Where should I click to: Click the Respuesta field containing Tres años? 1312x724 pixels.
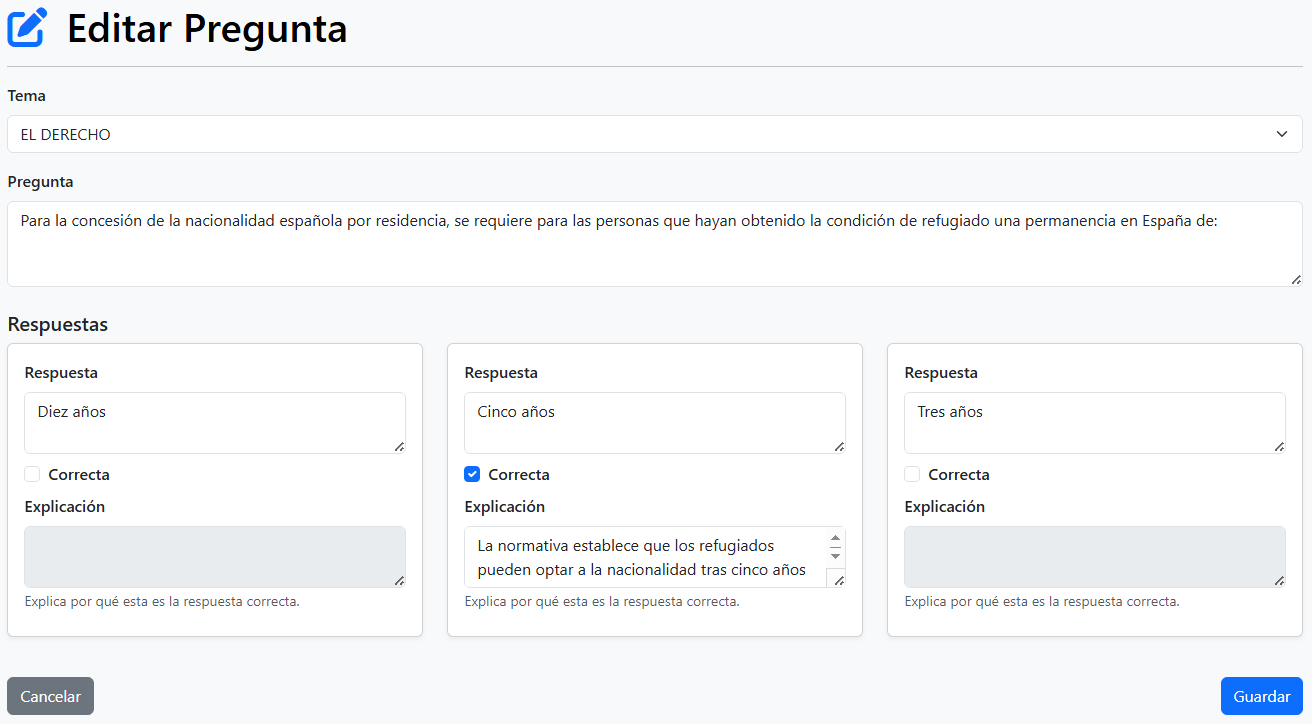coord(1094,420)
